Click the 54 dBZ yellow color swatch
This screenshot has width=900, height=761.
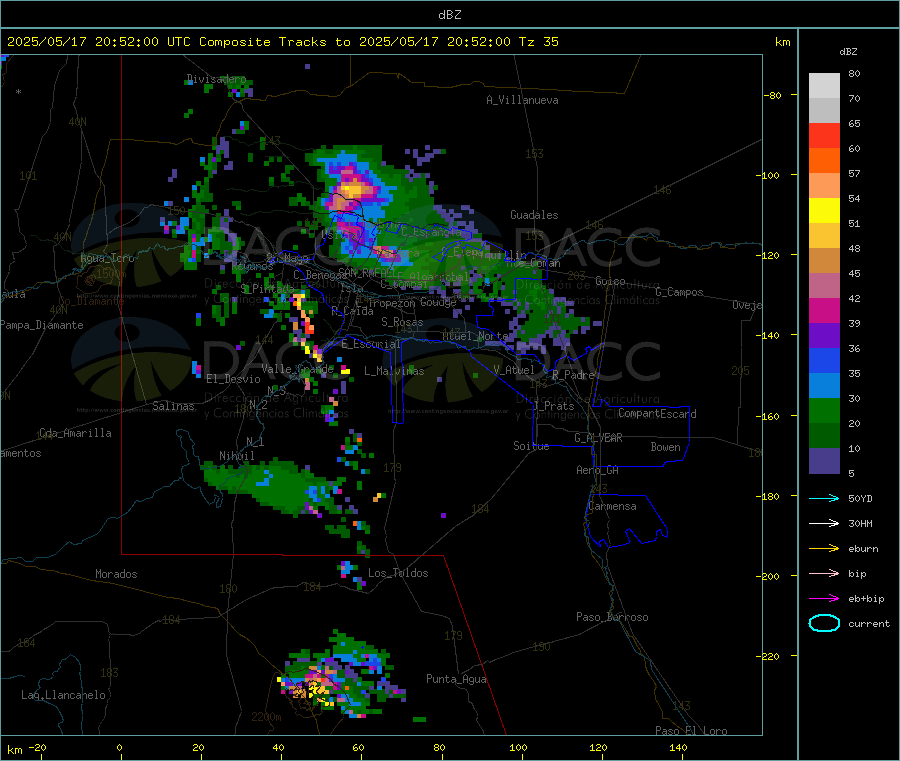pyautogui.click(x=824, y=211)
